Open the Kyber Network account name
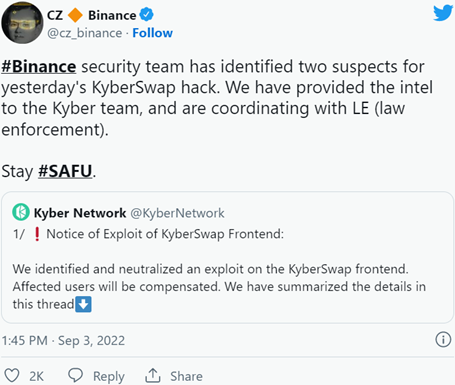This screenshot has height=385, width=455. [x=80, y=213]
